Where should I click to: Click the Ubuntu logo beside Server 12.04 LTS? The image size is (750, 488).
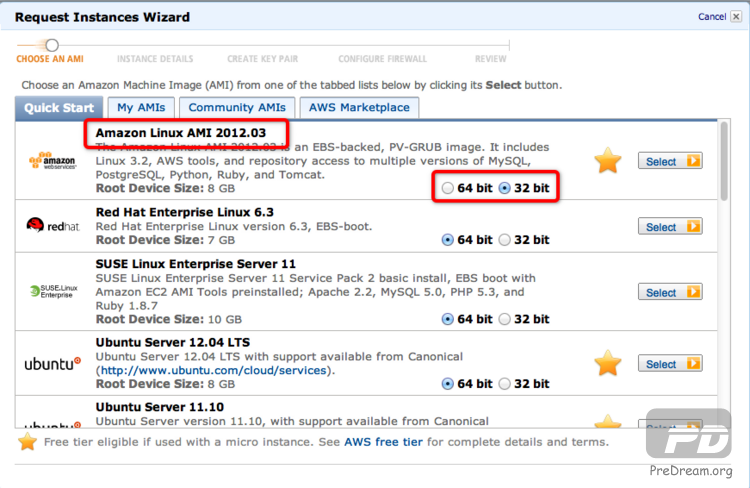pyautogui.click(x=53, y=364)
